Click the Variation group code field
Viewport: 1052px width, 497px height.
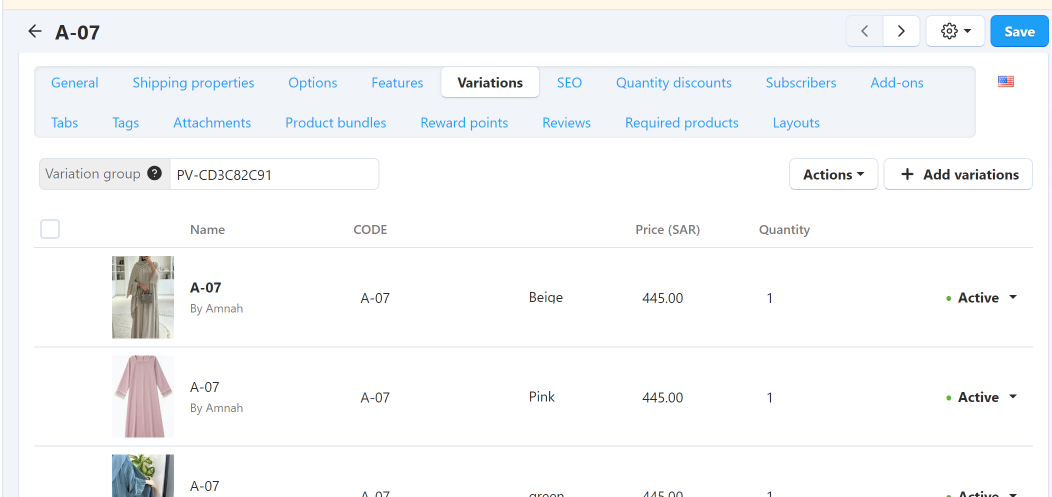[274, 174]
